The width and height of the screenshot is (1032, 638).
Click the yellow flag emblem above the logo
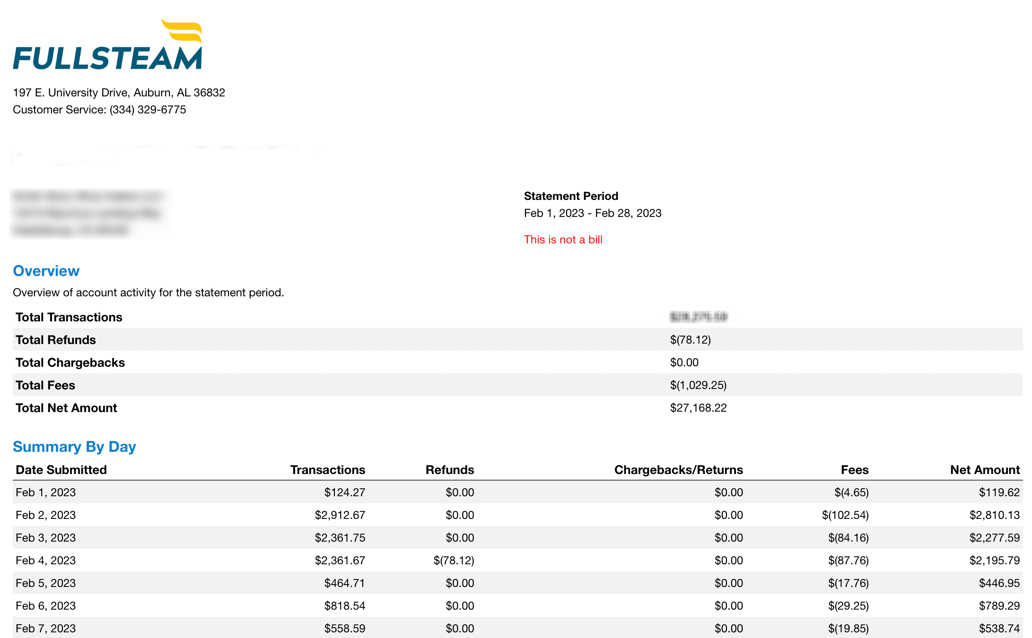[180, 27]
